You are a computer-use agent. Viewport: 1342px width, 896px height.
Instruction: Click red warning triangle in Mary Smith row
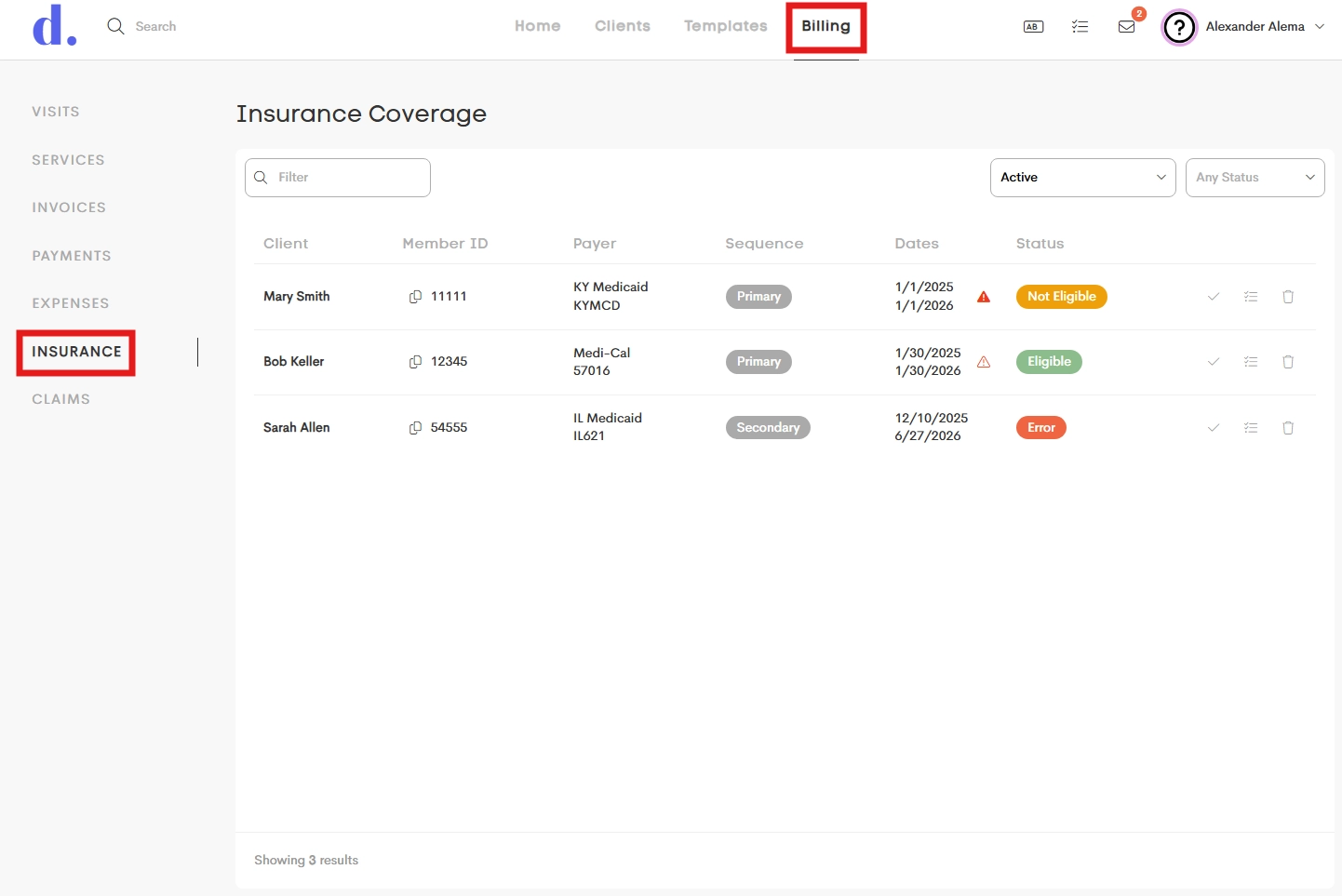984,297
